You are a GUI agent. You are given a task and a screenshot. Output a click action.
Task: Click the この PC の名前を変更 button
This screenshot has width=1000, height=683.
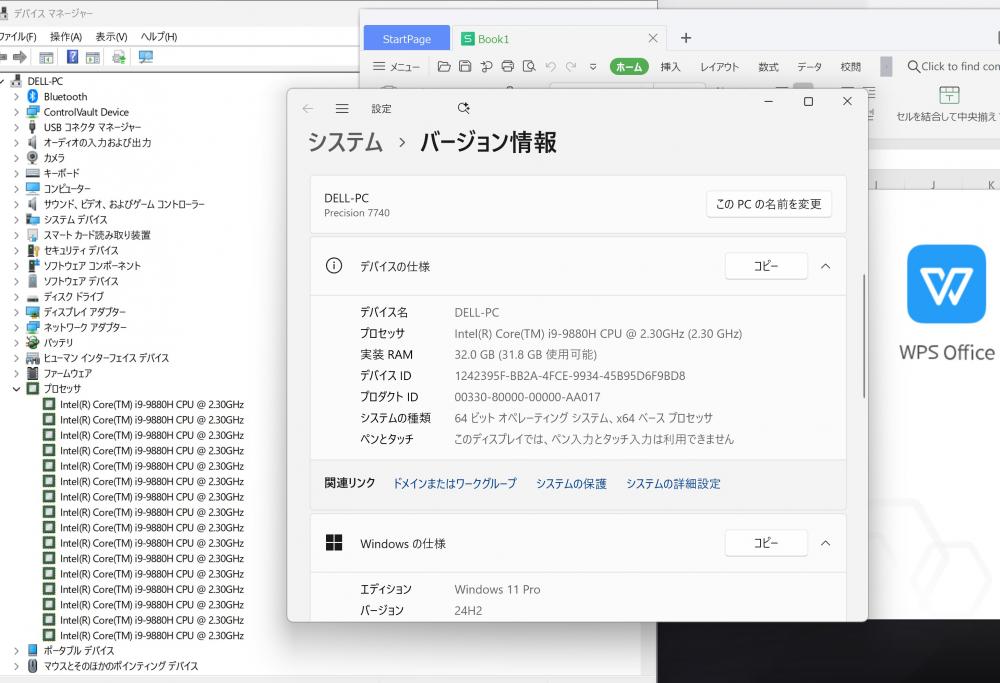pos(768,204)
